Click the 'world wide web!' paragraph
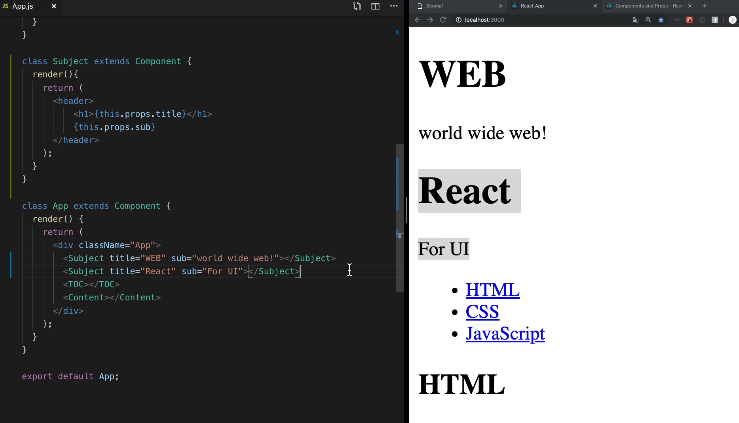Image resolution: width=739 pixels, height=423 pixels. pos(483,133)
